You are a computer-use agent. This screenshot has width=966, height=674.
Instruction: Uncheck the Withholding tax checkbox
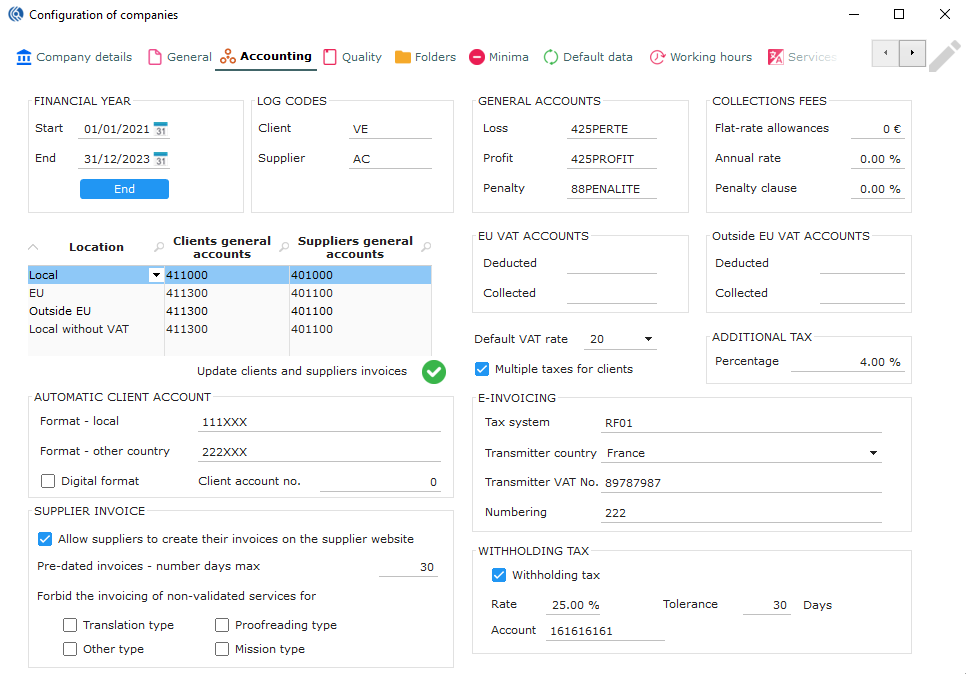click(x=499, y=575)
